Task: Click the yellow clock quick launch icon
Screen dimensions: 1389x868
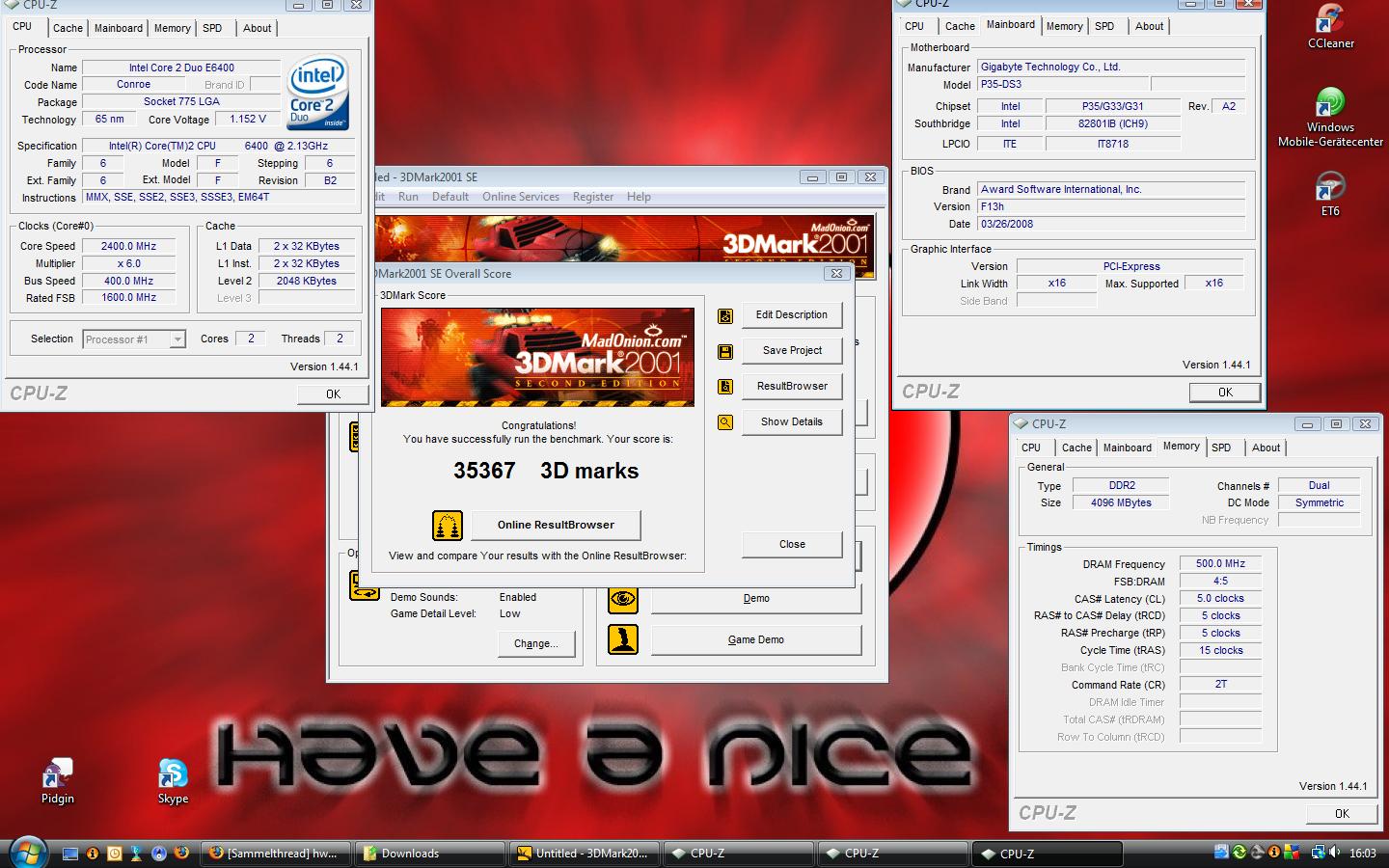Action: pos(114,854)
